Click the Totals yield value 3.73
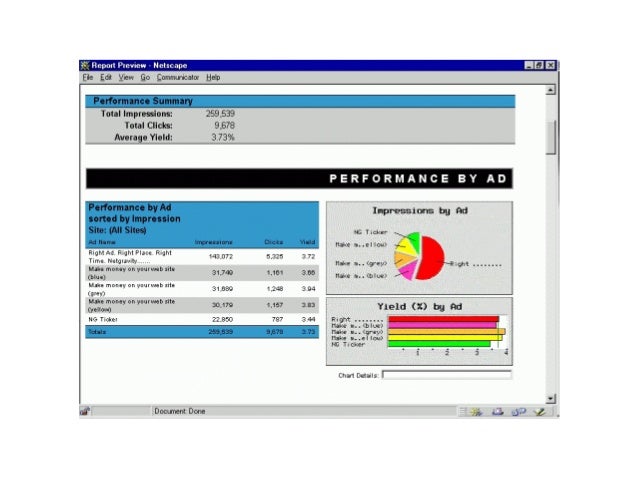This screenshot has height=479, width=638. point(308,332)
